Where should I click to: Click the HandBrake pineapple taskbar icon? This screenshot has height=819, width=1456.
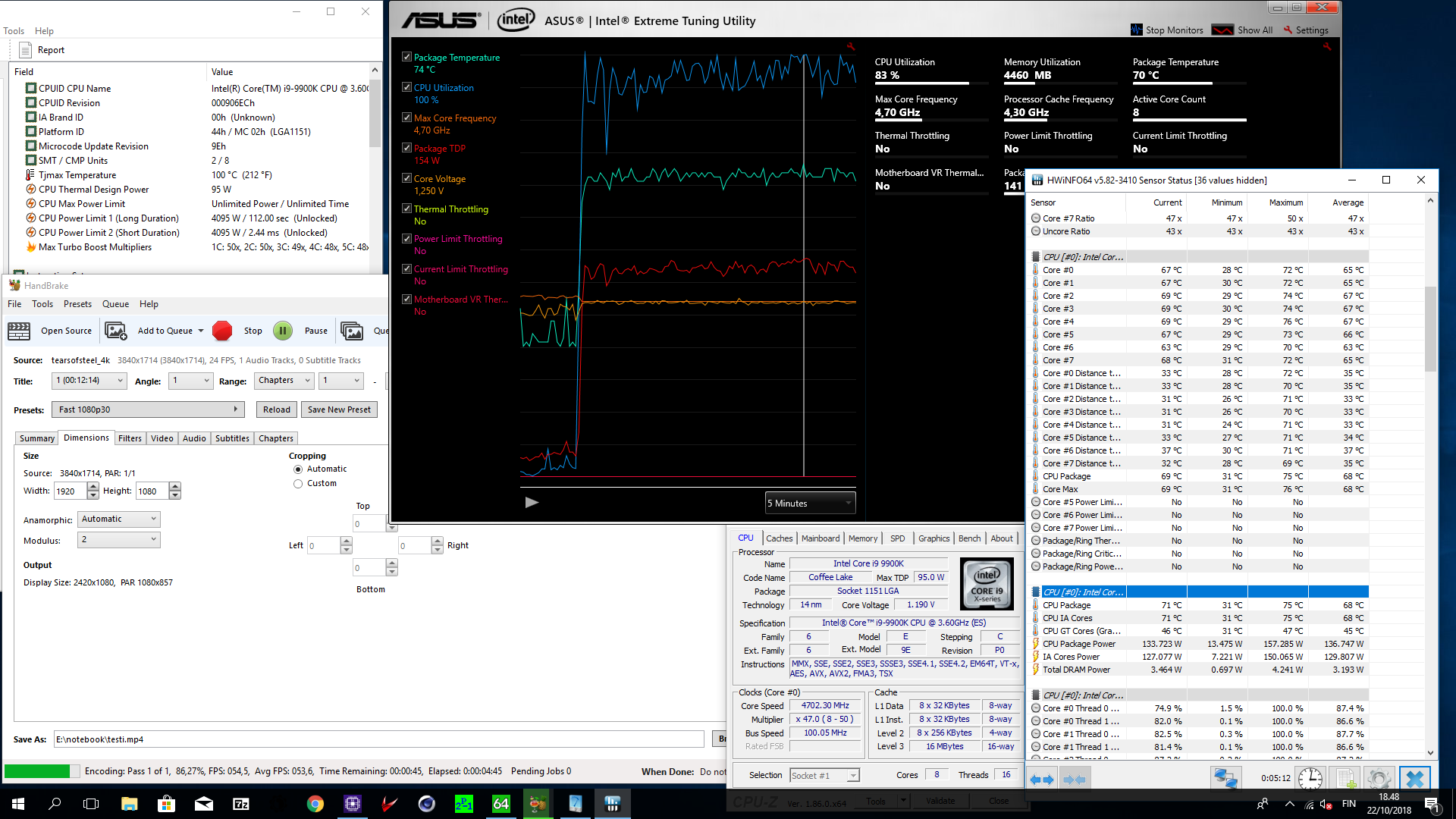click(x=538, y=804)
